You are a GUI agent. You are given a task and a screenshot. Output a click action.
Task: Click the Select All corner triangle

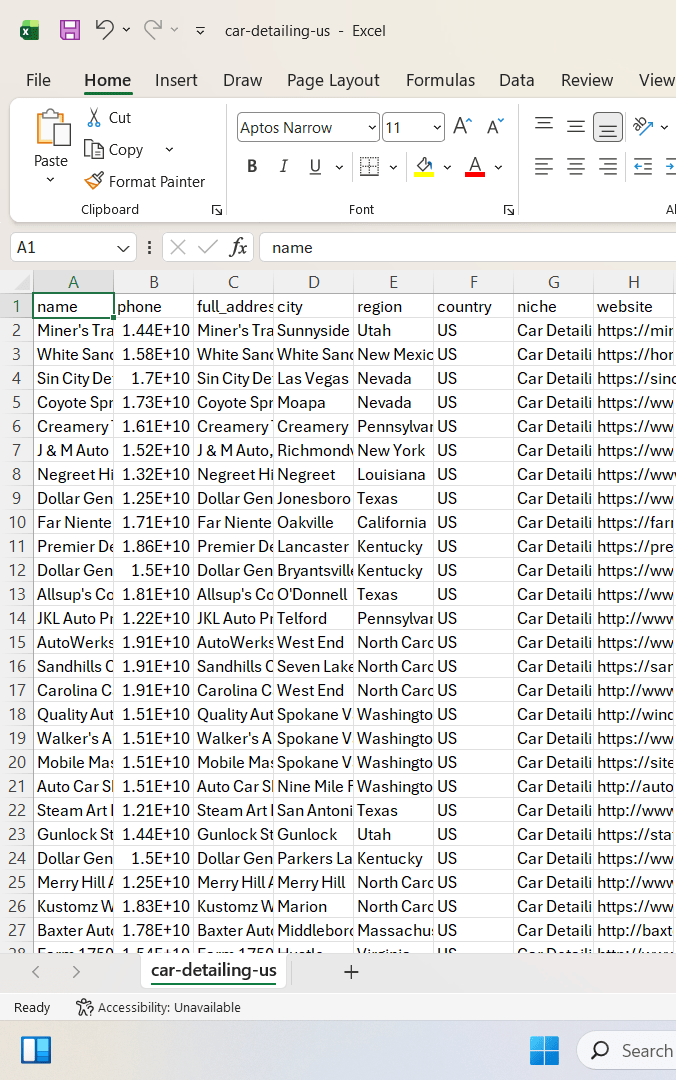[x=23, y=282]
